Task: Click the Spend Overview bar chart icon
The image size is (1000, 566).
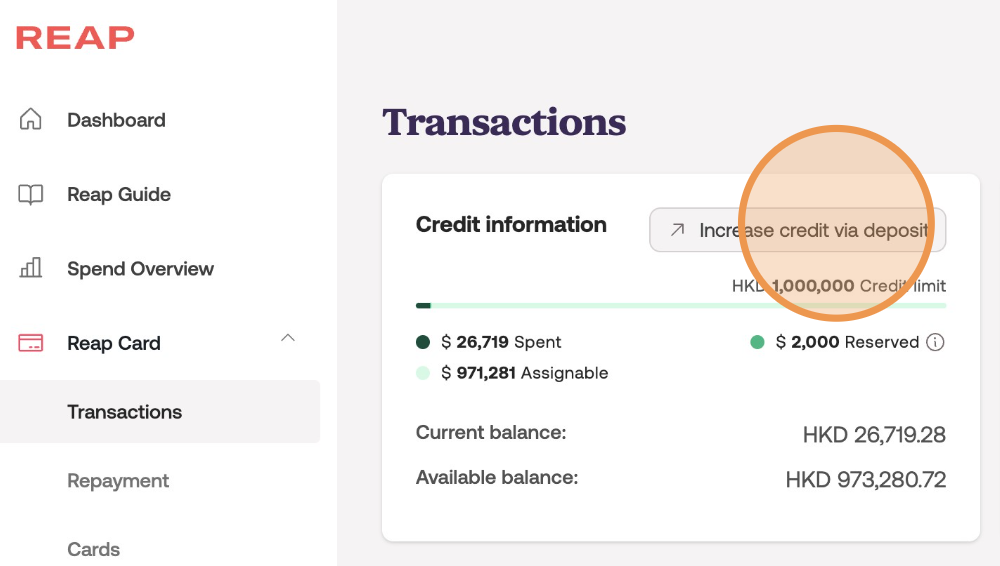Action: point(31,268)
